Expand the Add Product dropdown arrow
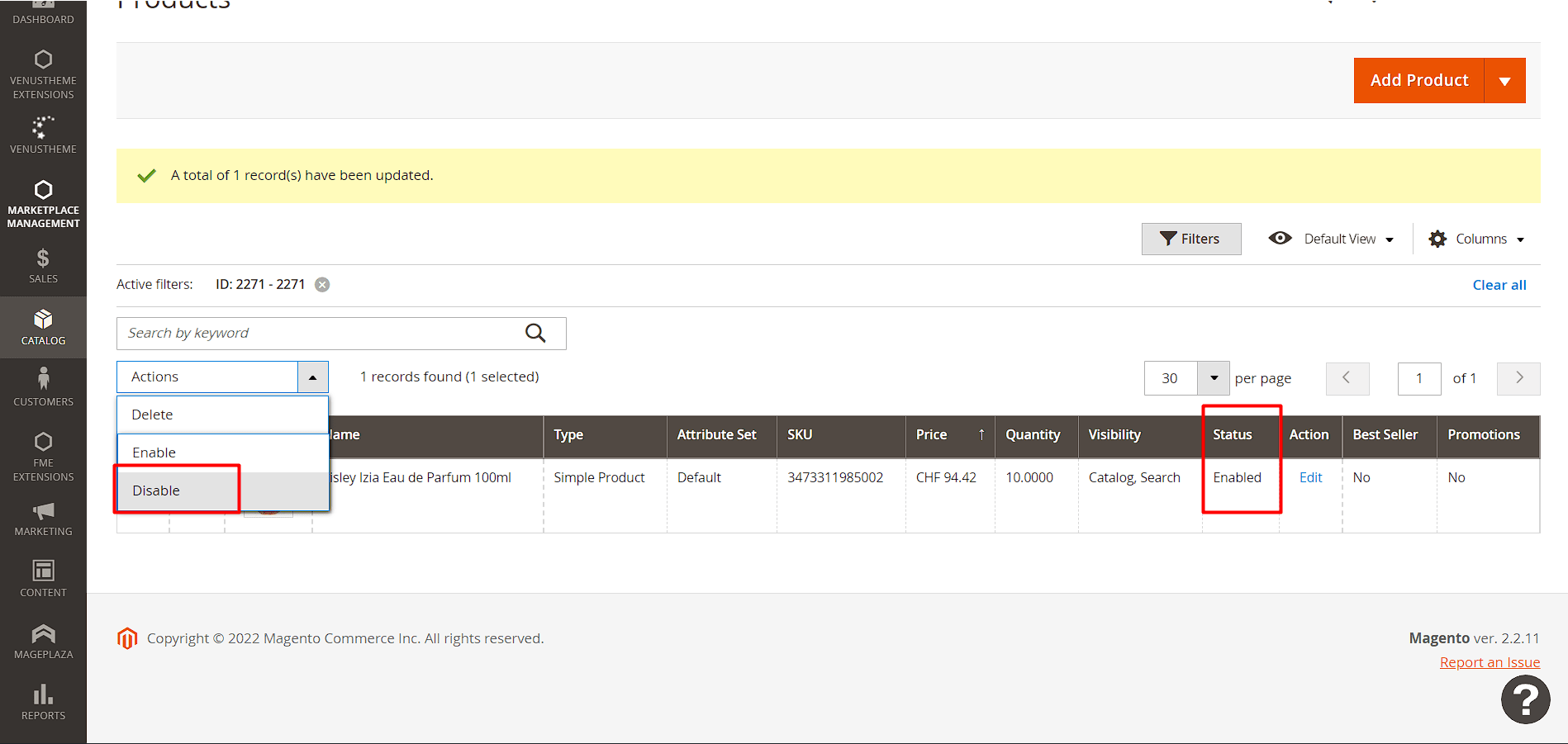Screen dimensions: 1568x744 click(x=1504, y=81)
